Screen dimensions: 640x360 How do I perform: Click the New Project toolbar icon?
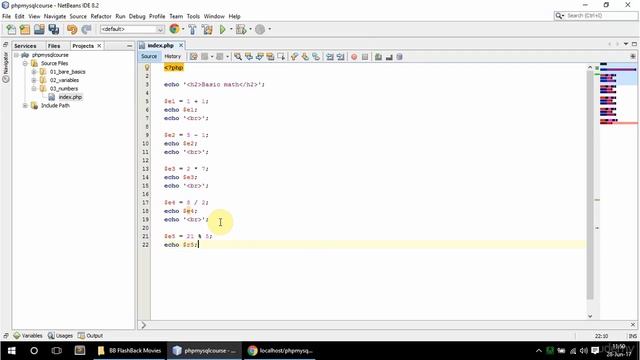[x=25, y=29]
